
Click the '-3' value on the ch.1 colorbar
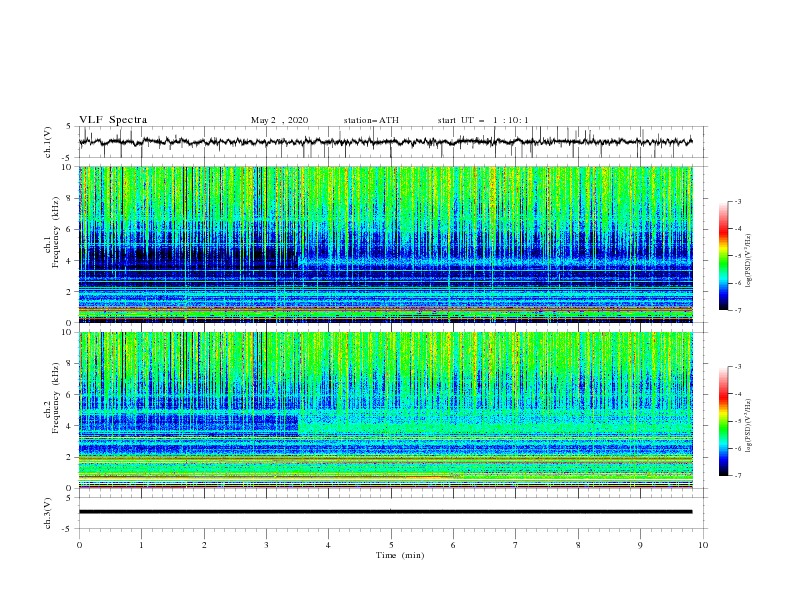point(738,201)
